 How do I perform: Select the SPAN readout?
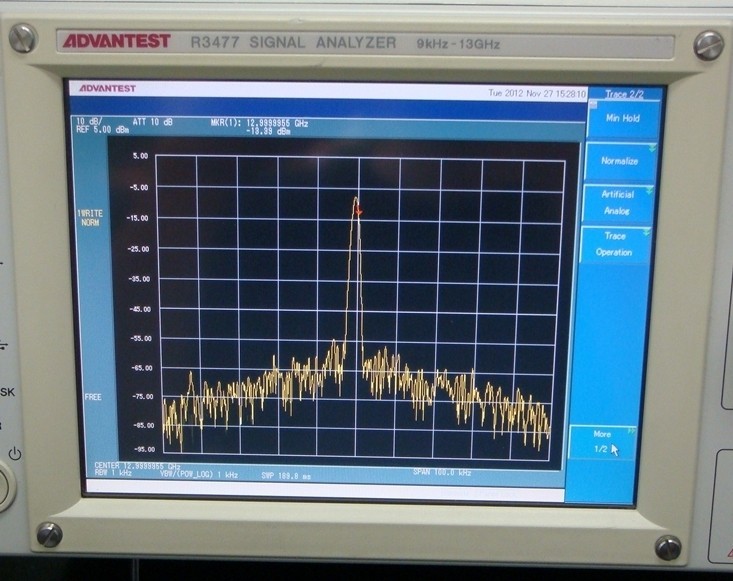[x=442, y=473]
